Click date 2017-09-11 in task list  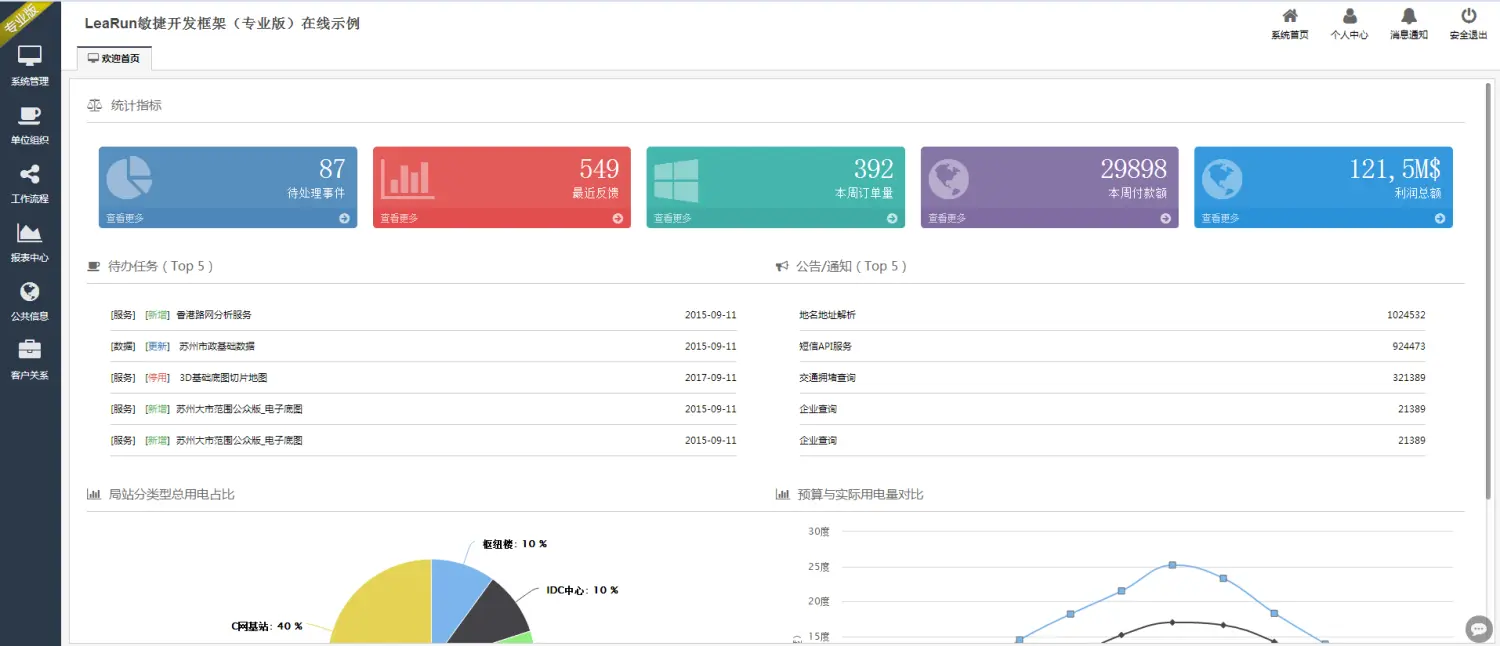click(710, 378)
